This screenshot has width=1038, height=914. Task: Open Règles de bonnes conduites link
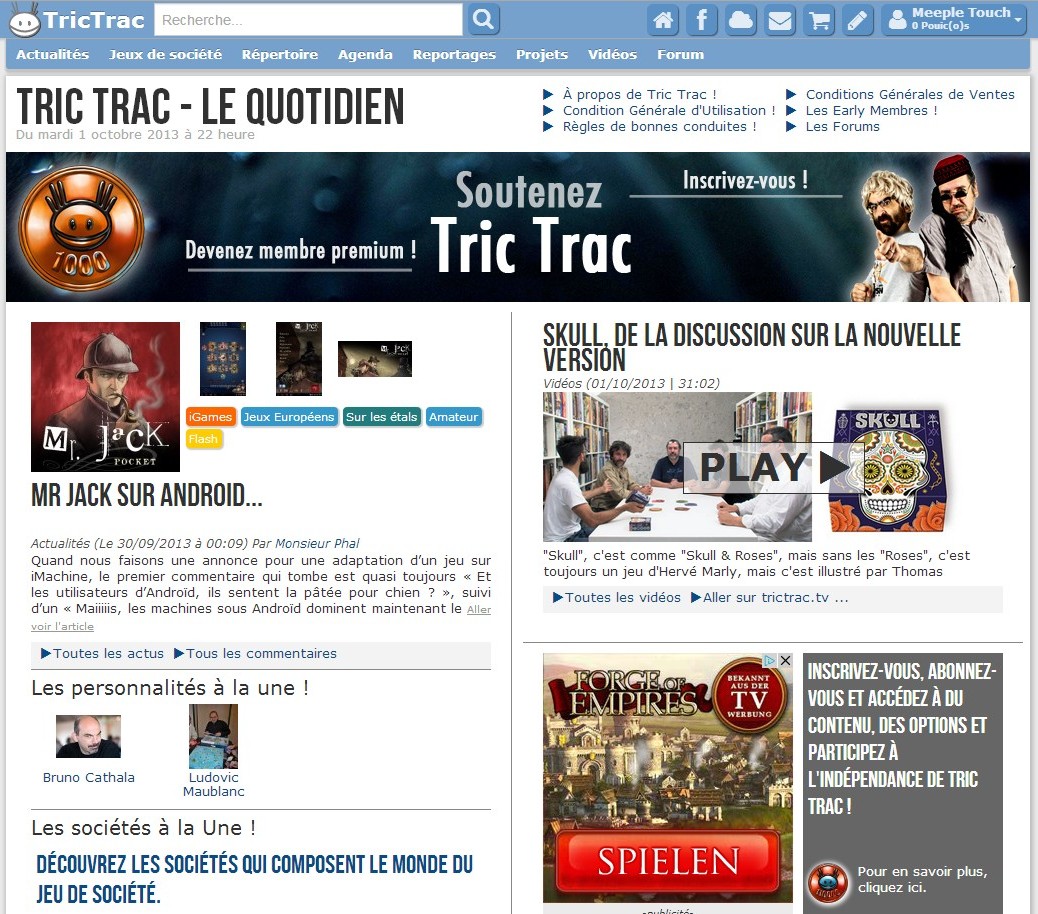[x=659, y=126]
